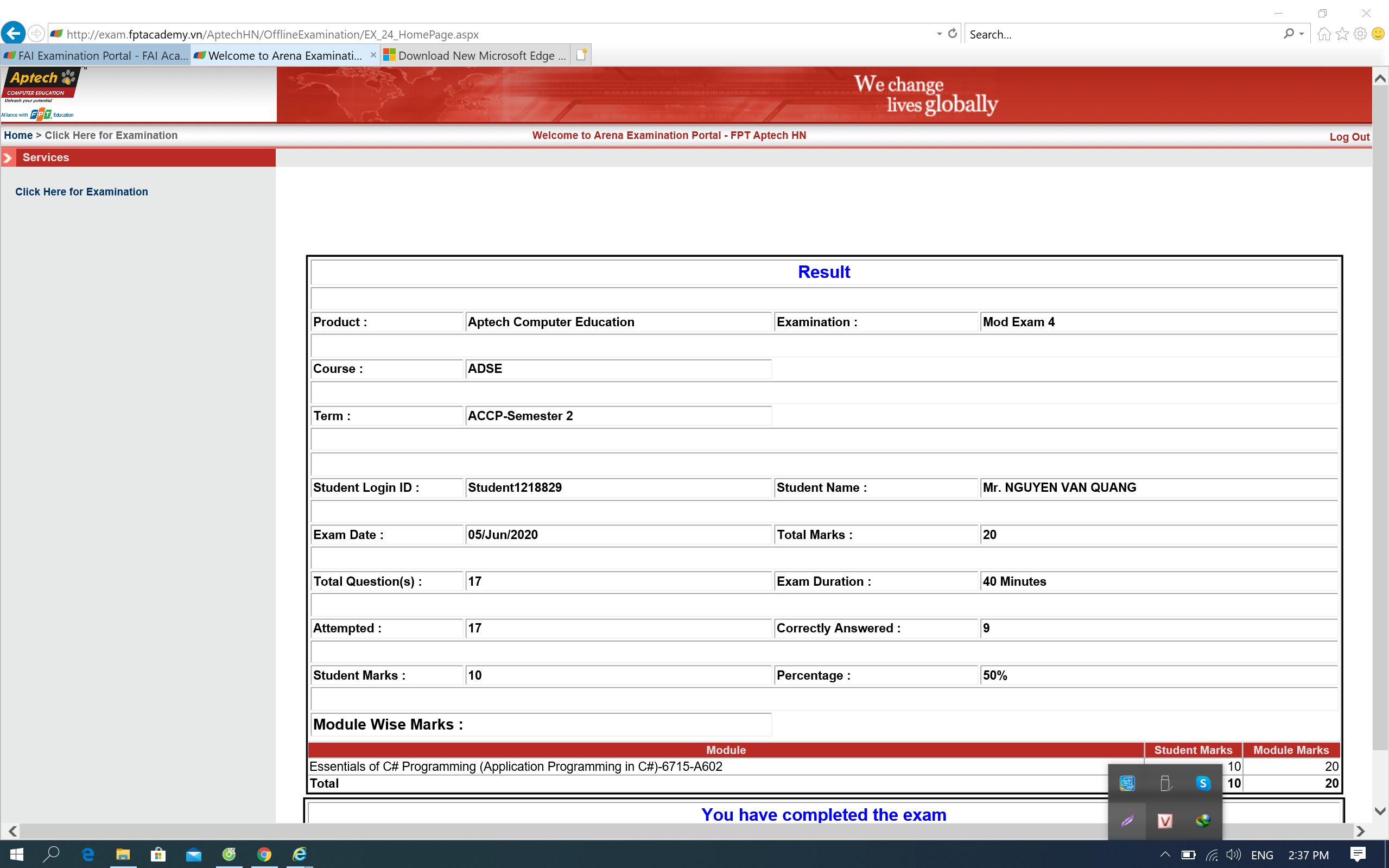
Task: Click the vertical scrollbar thumb
Action: tap(1380, 419)
